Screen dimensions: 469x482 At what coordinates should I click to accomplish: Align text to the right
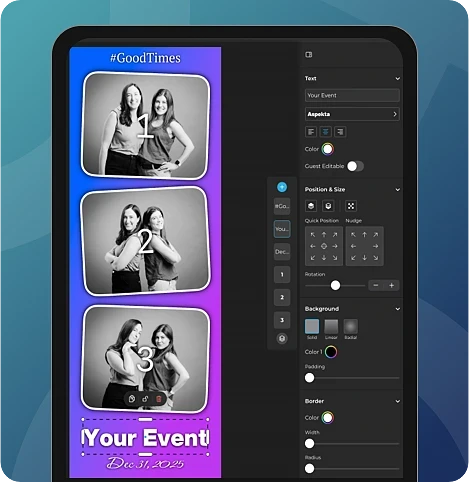(340, 132)
